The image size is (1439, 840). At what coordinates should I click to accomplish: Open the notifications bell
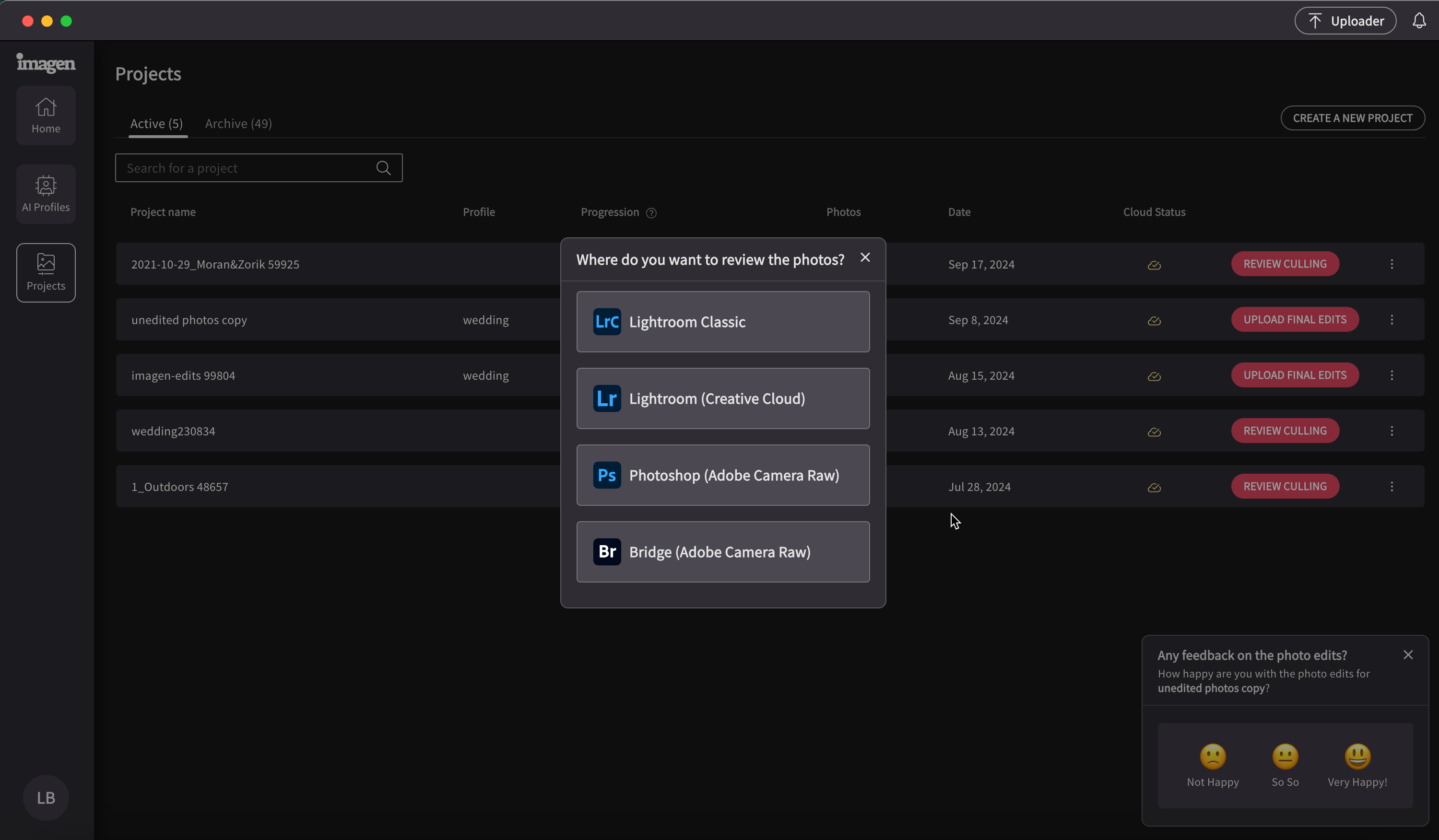pos(1418,21)
